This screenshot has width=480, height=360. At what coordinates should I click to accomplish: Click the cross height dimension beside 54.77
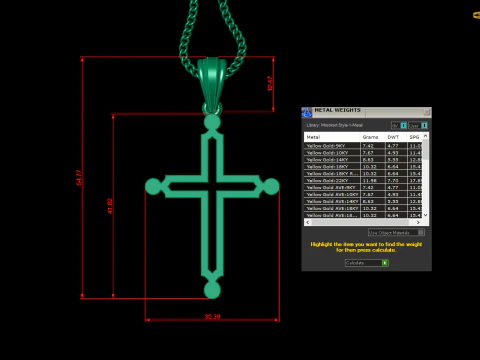[x=110, y=206]
